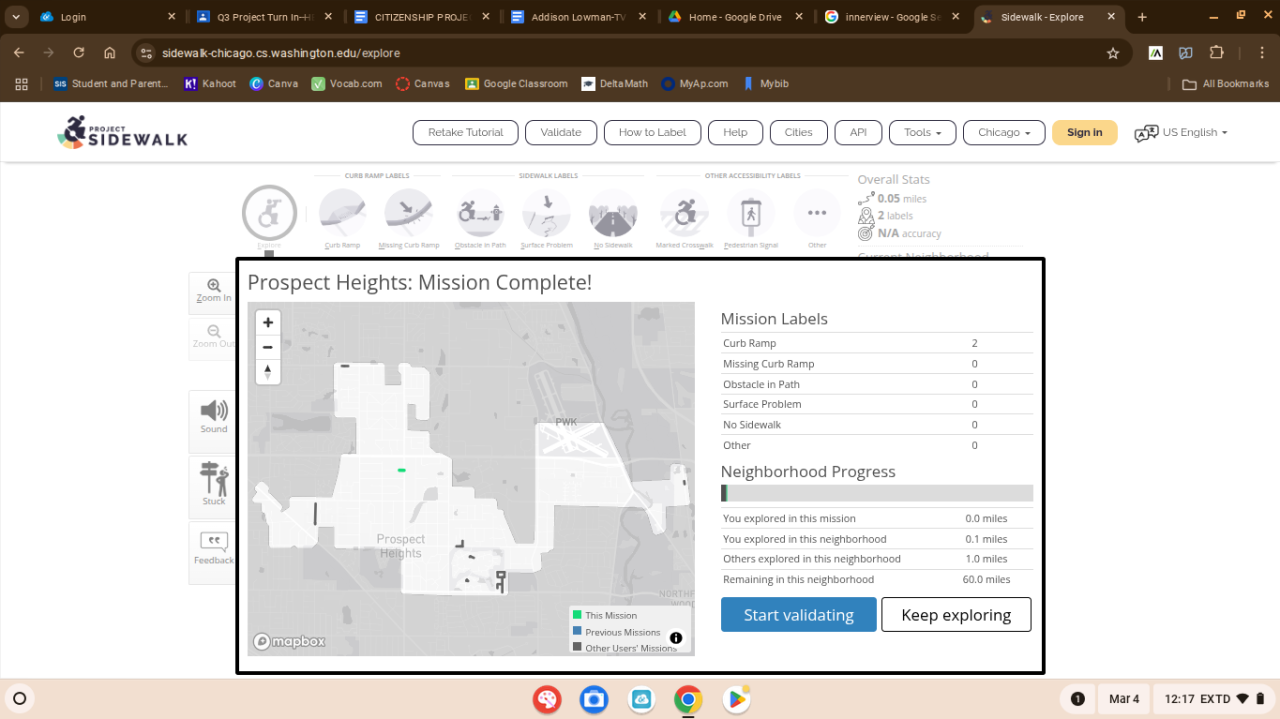Bookmark this page with the star icon

1113,53
